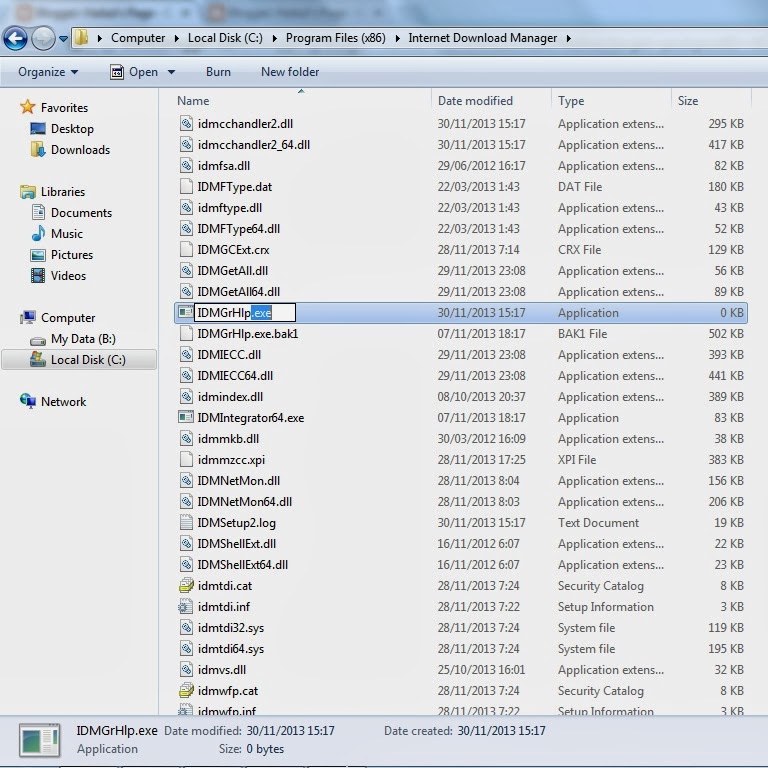Viewport: 768px width, 768px height.
Task: Select the idmtdi32.sys system file icon
Action: click(186, 627)
